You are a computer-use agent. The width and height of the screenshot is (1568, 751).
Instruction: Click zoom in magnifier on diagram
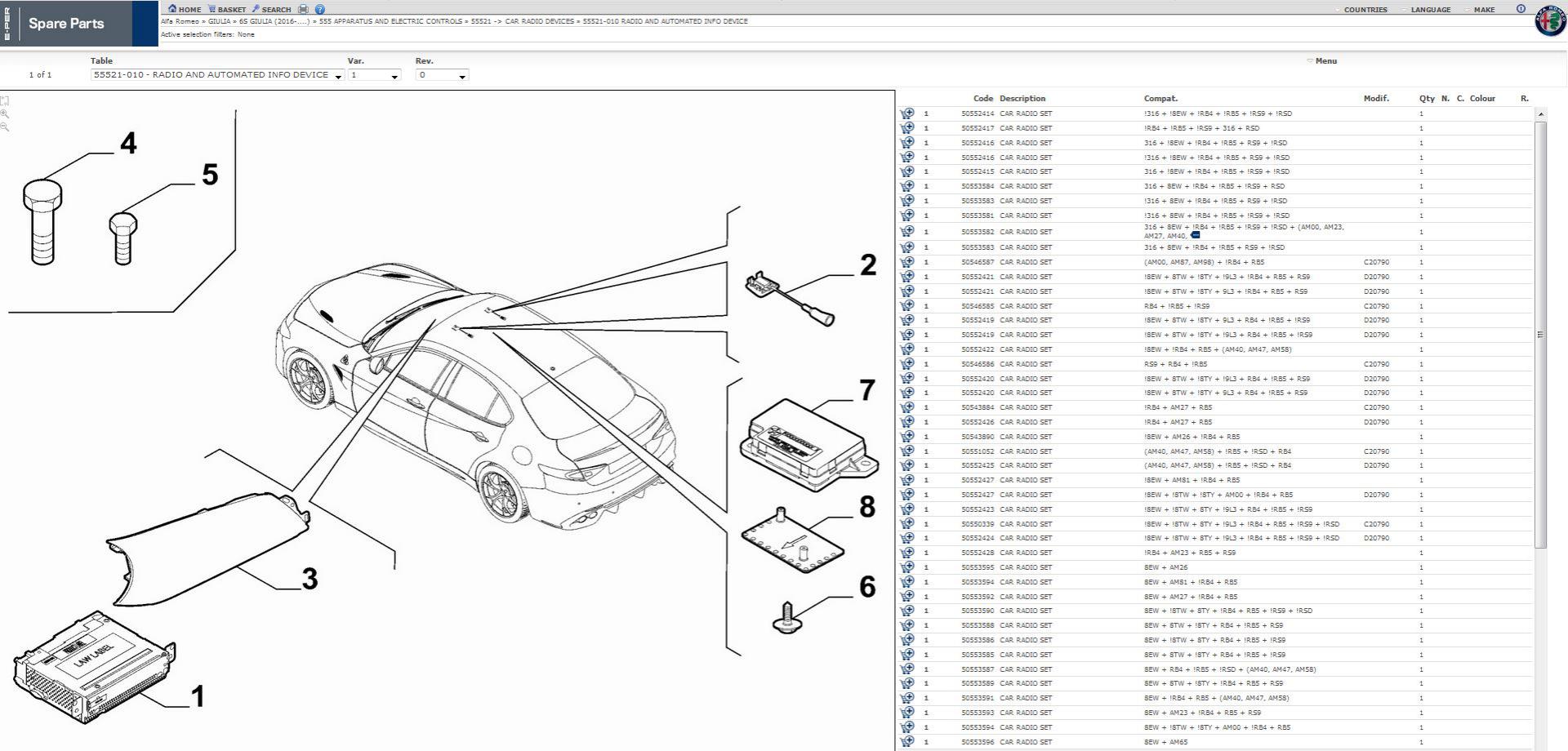click(x=5, y=114)
